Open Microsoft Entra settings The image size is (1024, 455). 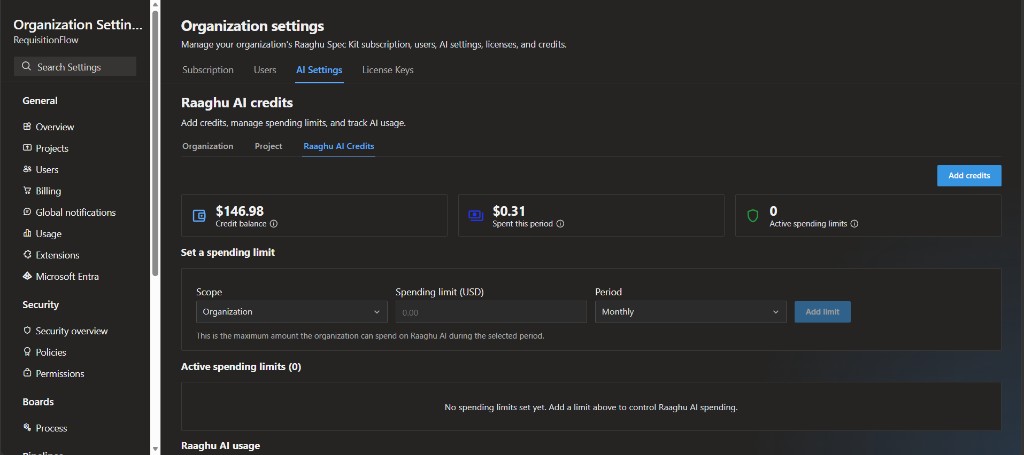(67, 276)
